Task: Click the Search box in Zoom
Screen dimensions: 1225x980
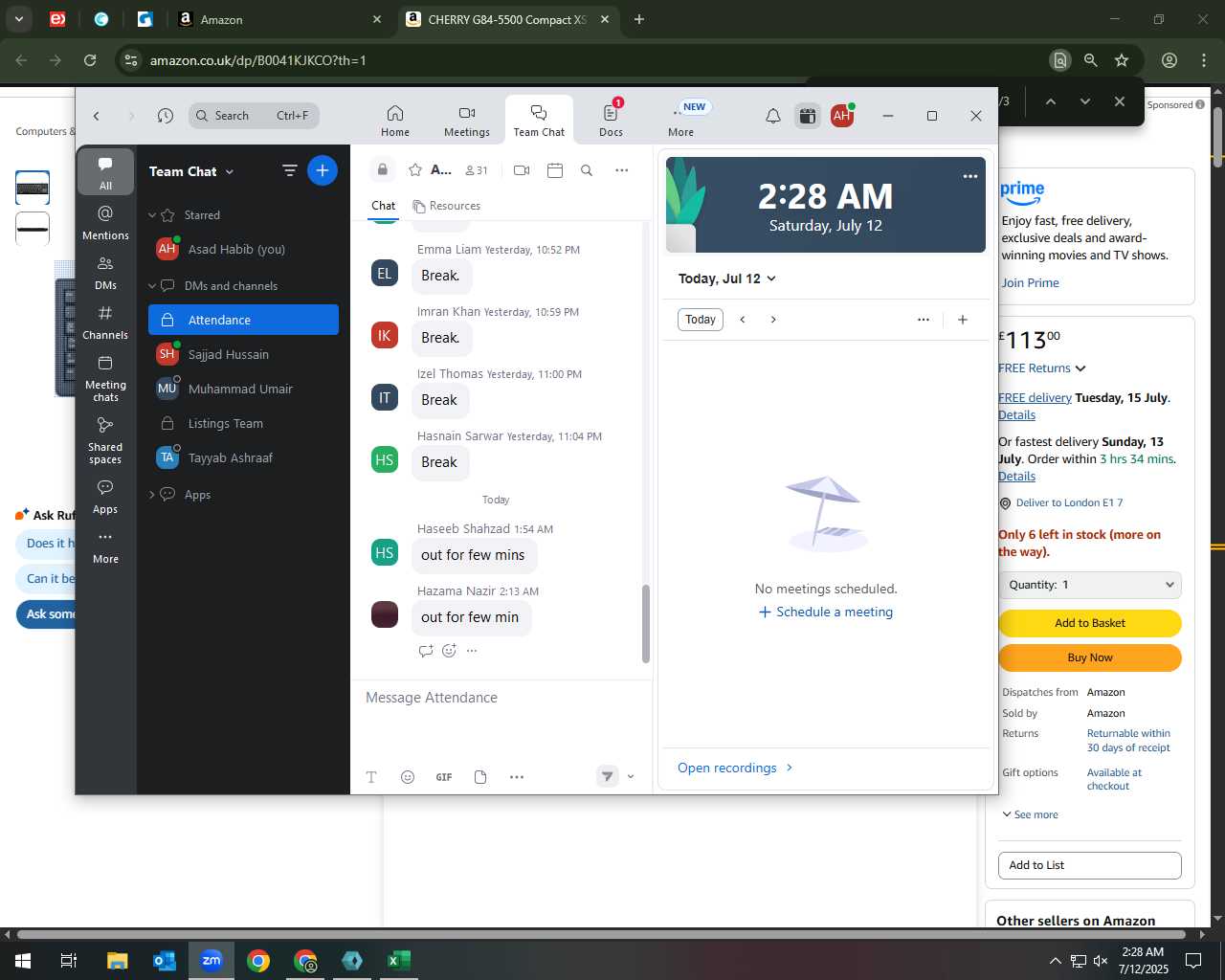Action: click(x=255, y=116)
